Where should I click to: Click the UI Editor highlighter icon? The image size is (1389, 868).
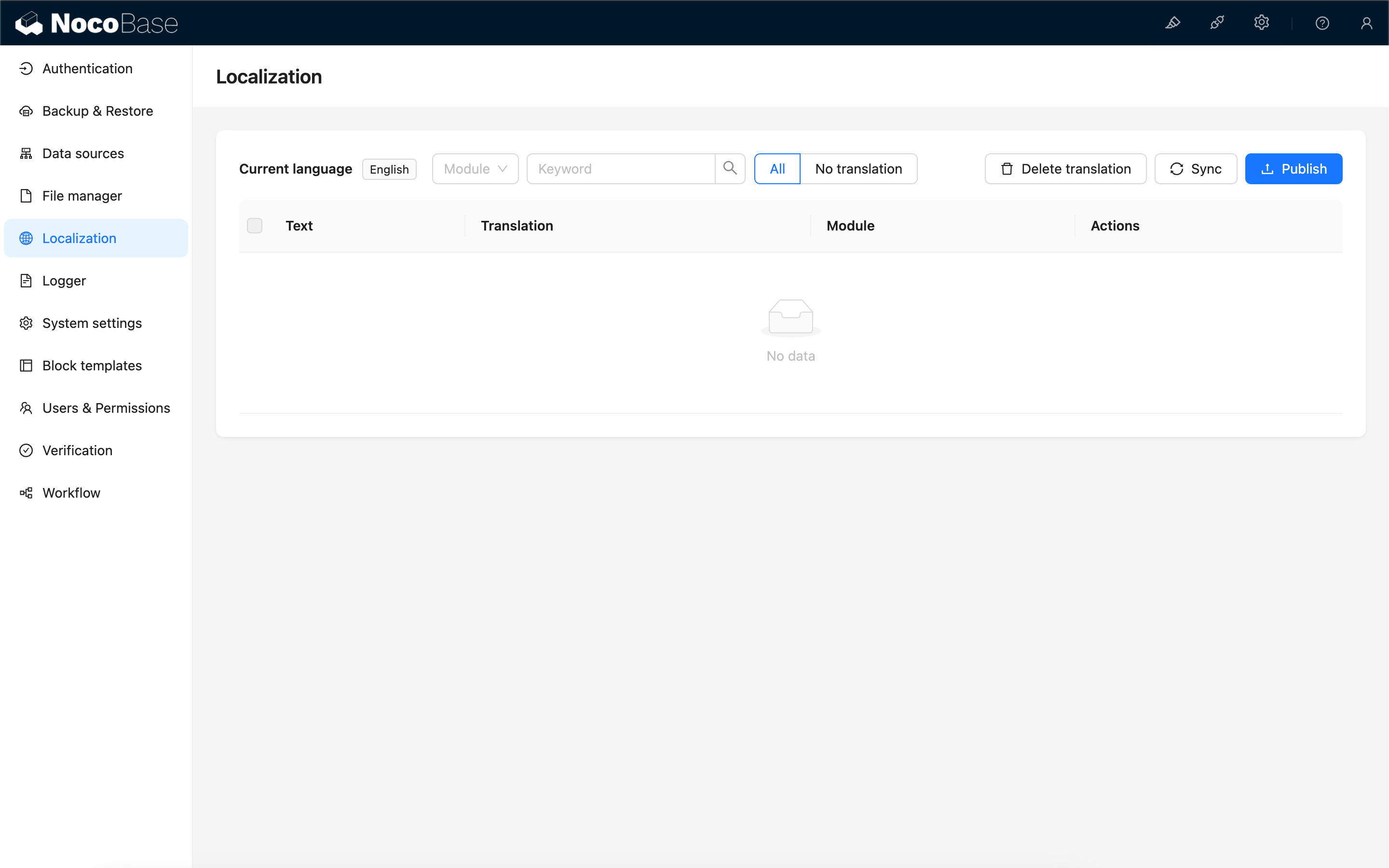point(1172,23)
